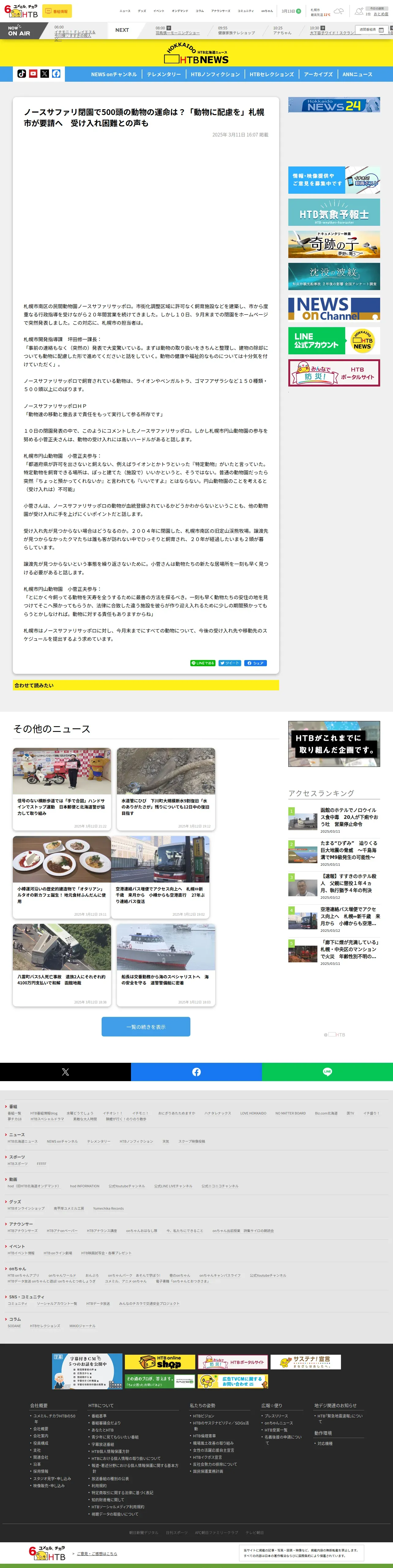The width and height of the screenshot is (393, 1568).
Task: Open the NEWS on Channel sidebar banner
Action: tap(334, 308)
